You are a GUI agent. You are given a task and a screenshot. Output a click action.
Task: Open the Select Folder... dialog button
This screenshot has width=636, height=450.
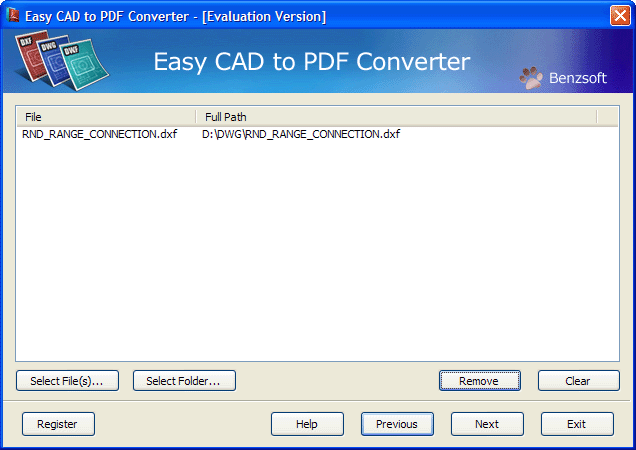pyautogui.click(x=184, y=381)
